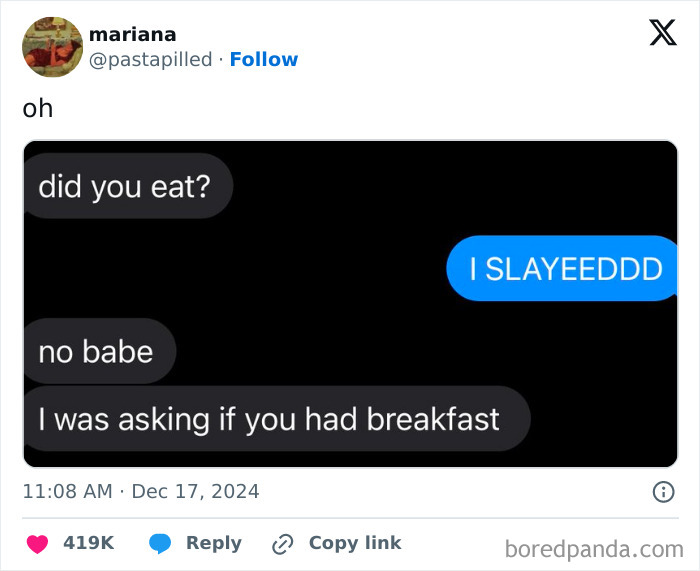Click the "no babe" message bubble
Viewport: 700px width, 571px height.
97,351
